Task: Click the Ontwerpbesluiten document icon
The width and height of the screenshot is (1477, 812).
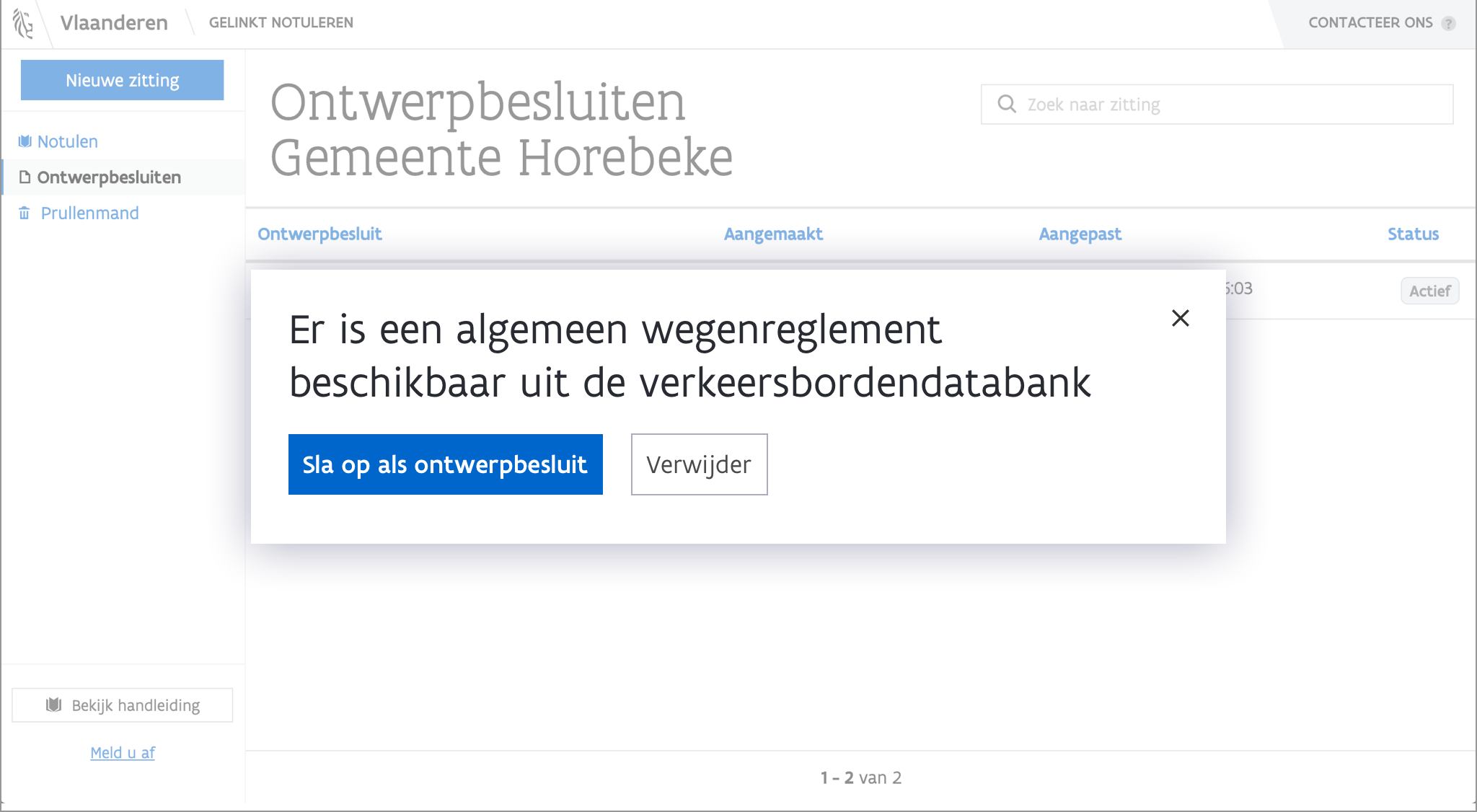Action: pyautogui.click(x=25, y=177)
